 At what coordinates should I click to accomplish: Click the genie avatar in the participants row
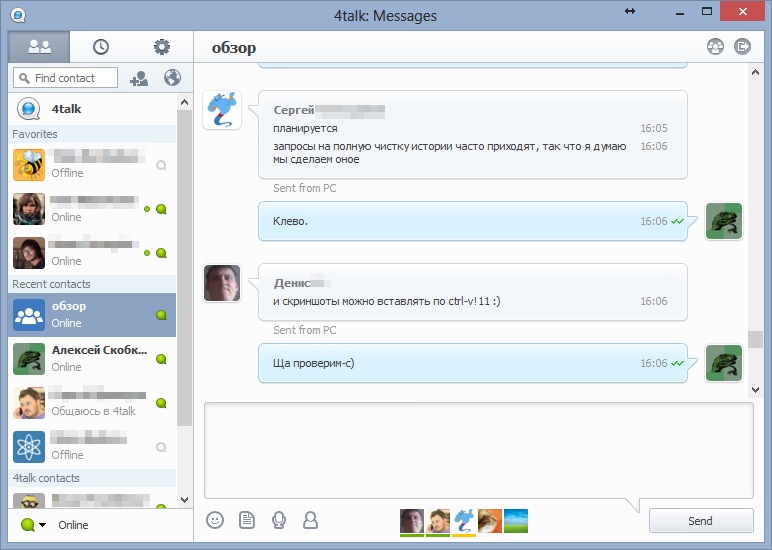click(464, 520)
